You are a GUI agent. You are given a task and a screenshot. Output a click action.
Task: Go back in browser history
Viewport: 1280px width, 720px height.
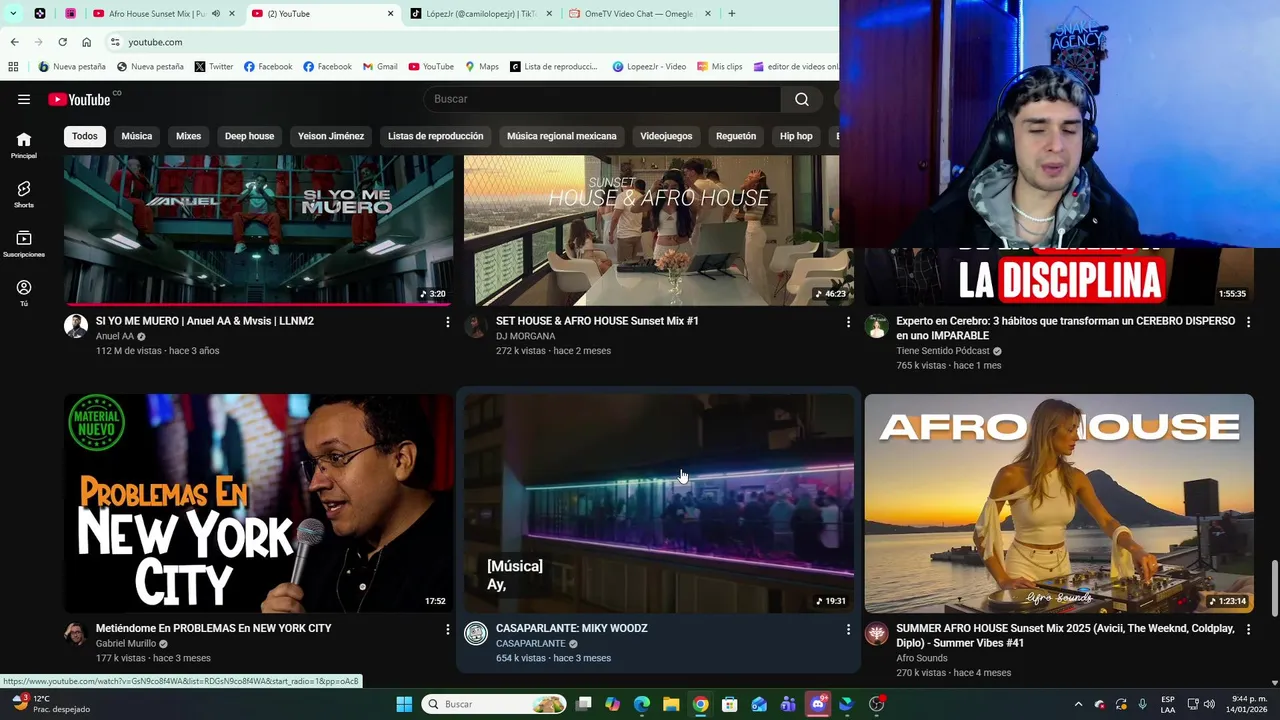click(14, 42)
